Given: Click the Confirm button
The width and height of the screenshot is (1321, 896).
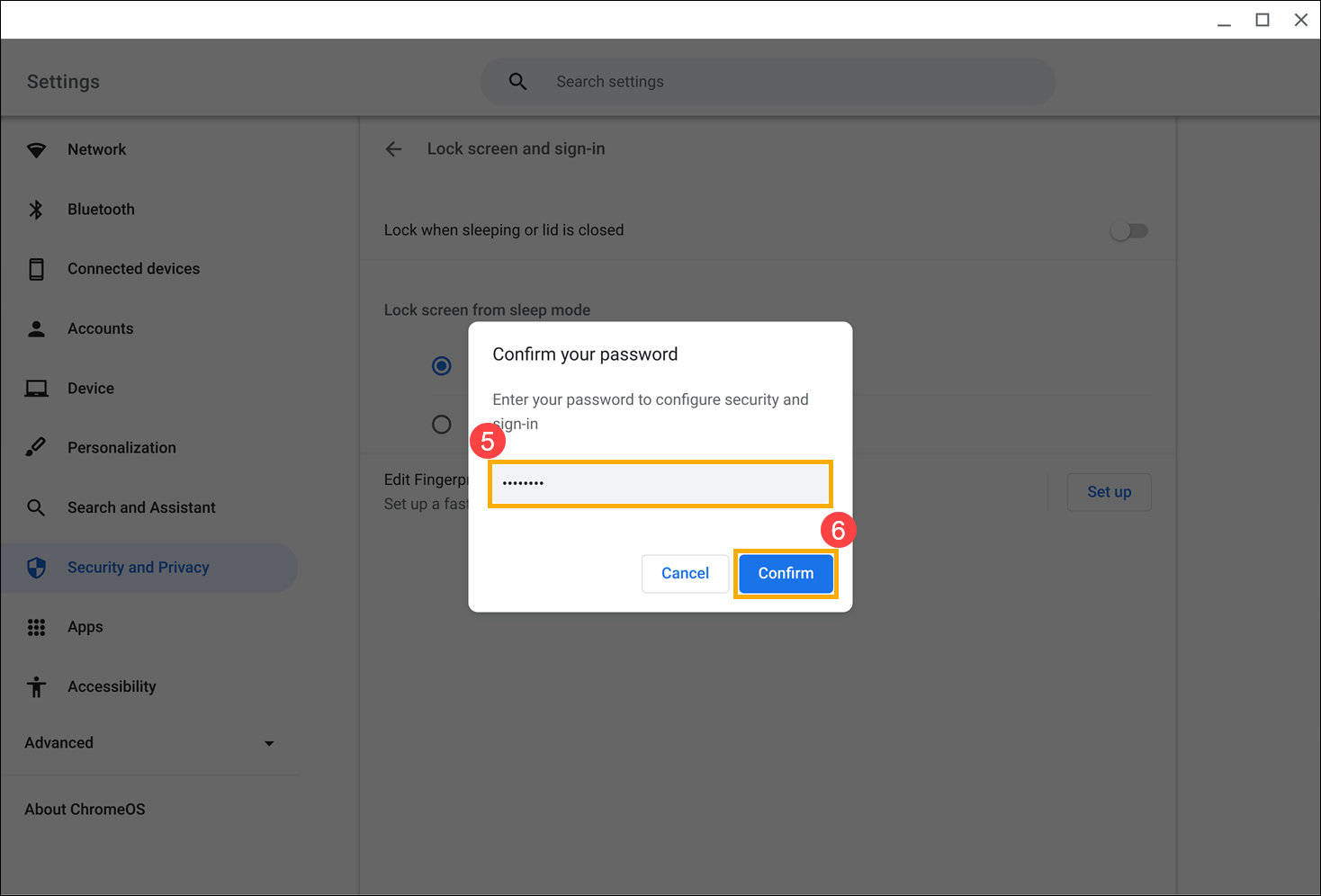Looking at the screenshot, I should tap(786, 573).
